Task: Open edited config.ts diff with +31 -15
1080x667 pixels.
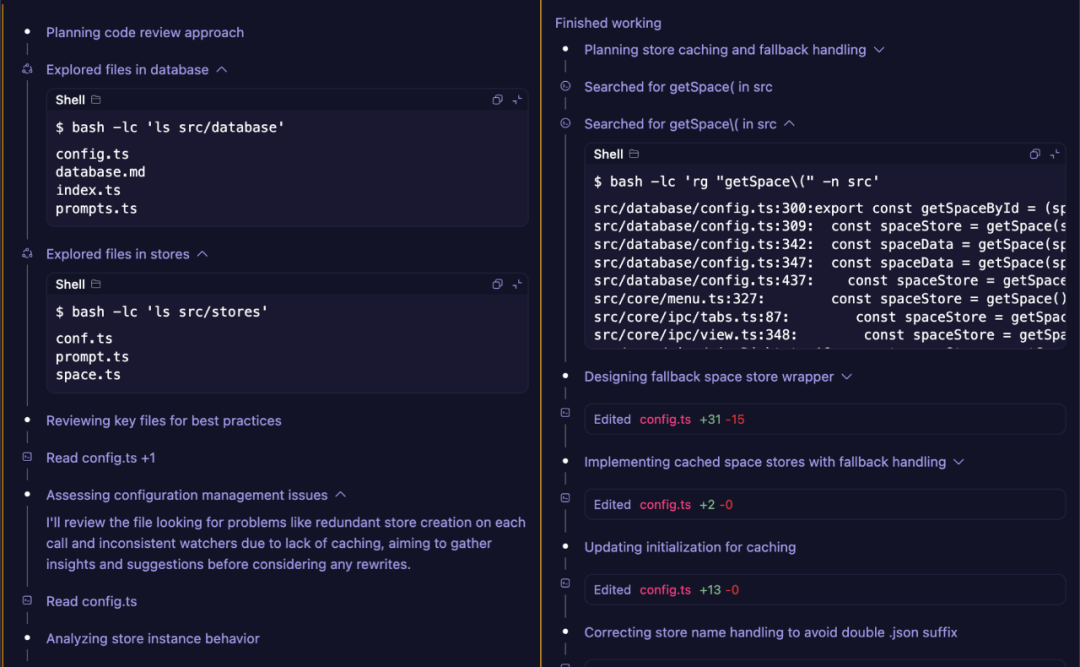Action: pos(665,420)
